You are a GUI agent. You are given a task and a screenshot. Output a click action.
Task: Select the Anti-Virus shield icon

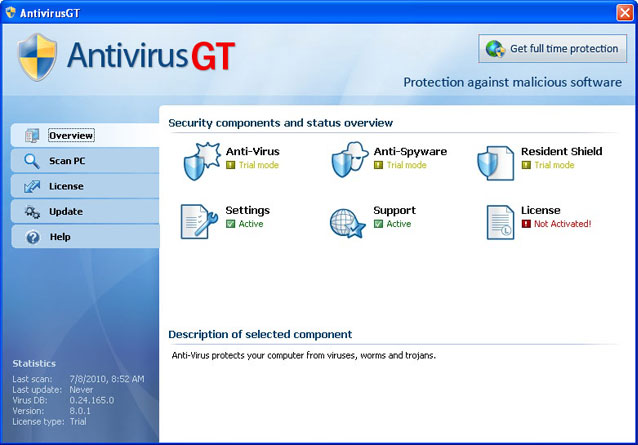pos(202,161)
